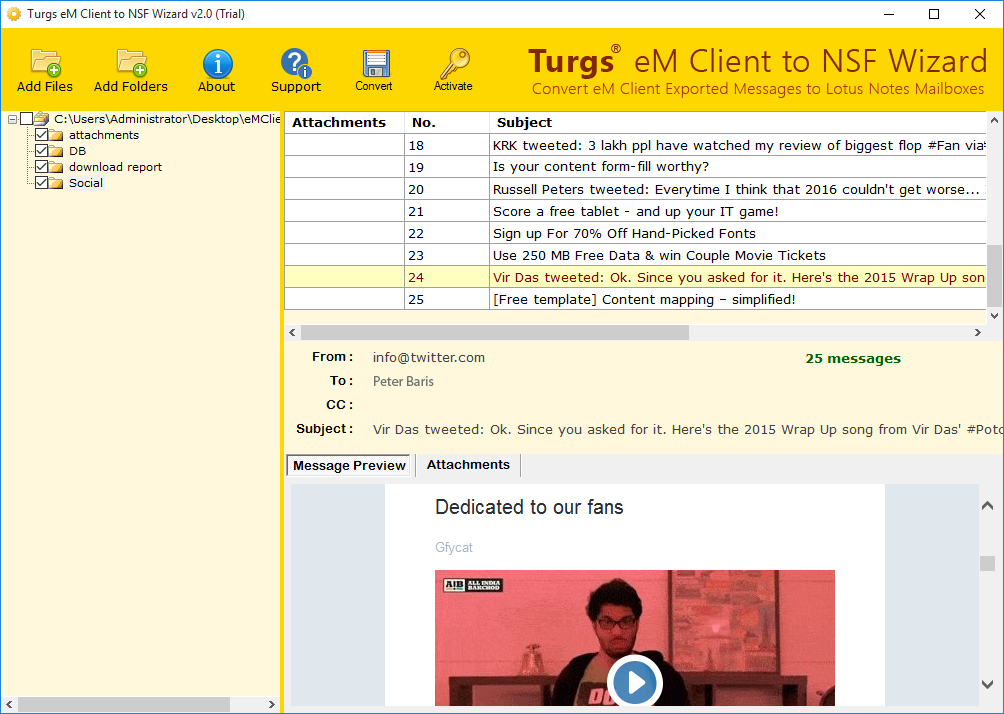Click the Gfycat link in preview
This screenshot has width=1004, height=714.
(x=454, y=548)
